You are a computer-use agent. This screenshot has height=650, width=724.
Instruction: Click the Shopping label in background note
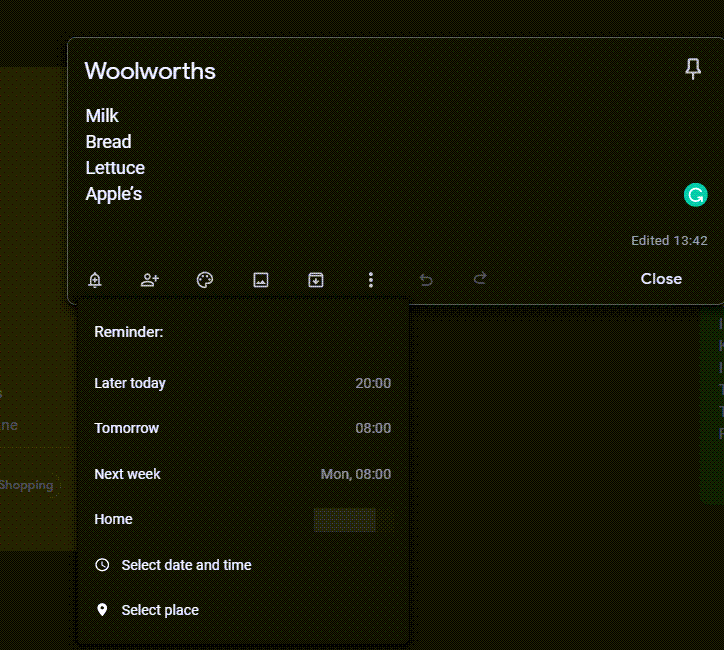(x=26, y=485)
